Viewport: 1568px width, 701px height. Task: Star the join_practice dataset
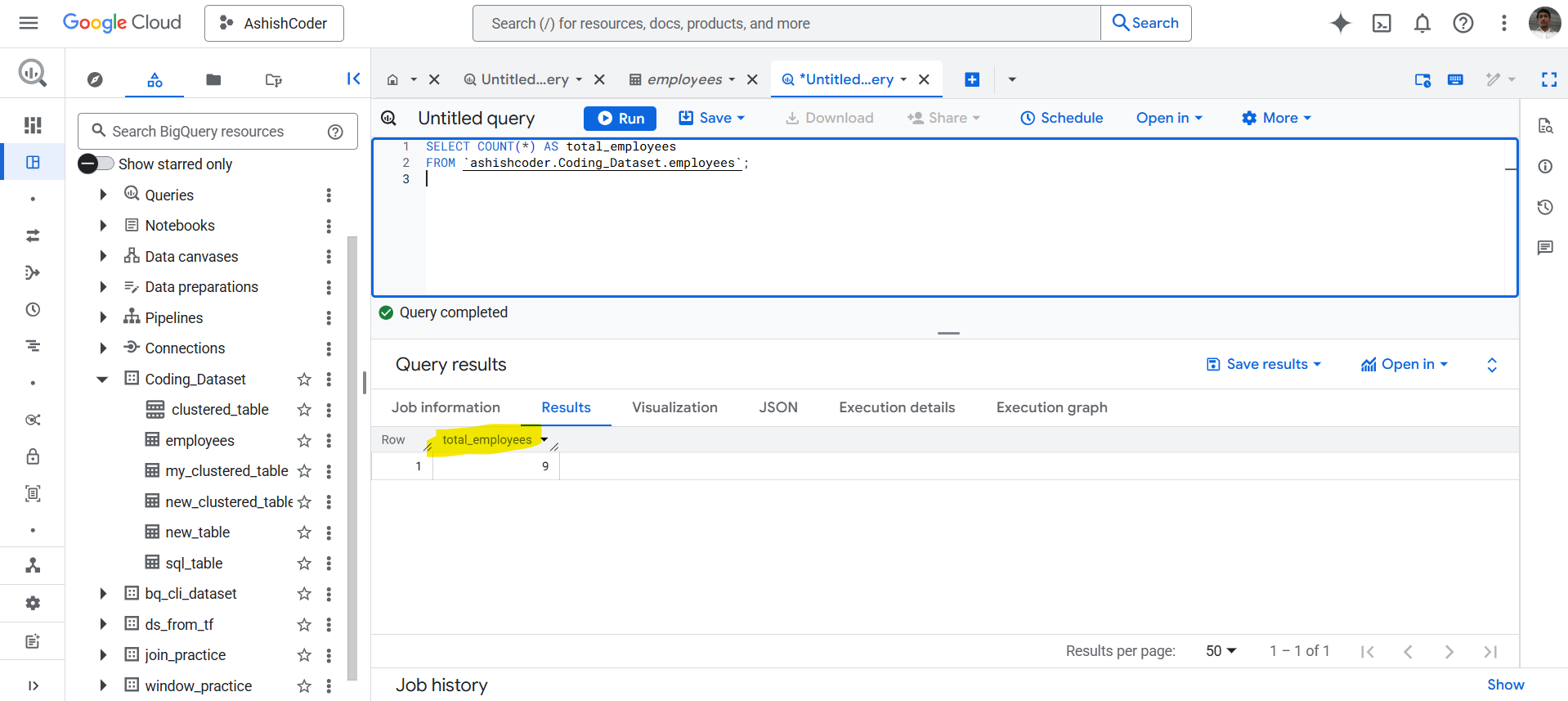click(304, 654)
